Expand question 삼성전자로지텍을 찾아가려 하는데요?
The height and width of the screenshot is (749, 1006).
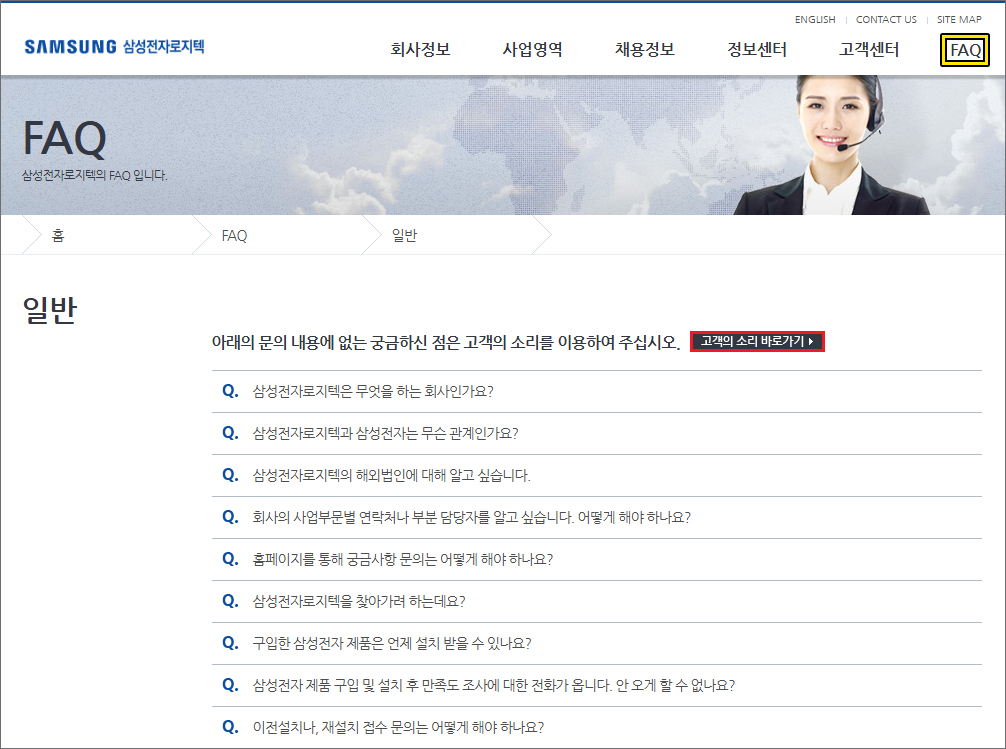tap(597, 601)
